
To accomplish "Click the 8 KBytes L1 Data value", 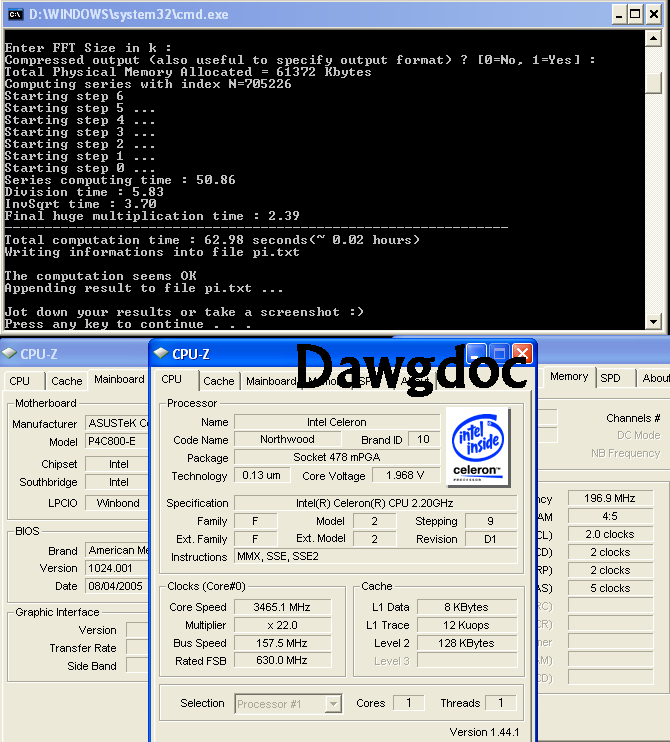I will pos(467,607).
